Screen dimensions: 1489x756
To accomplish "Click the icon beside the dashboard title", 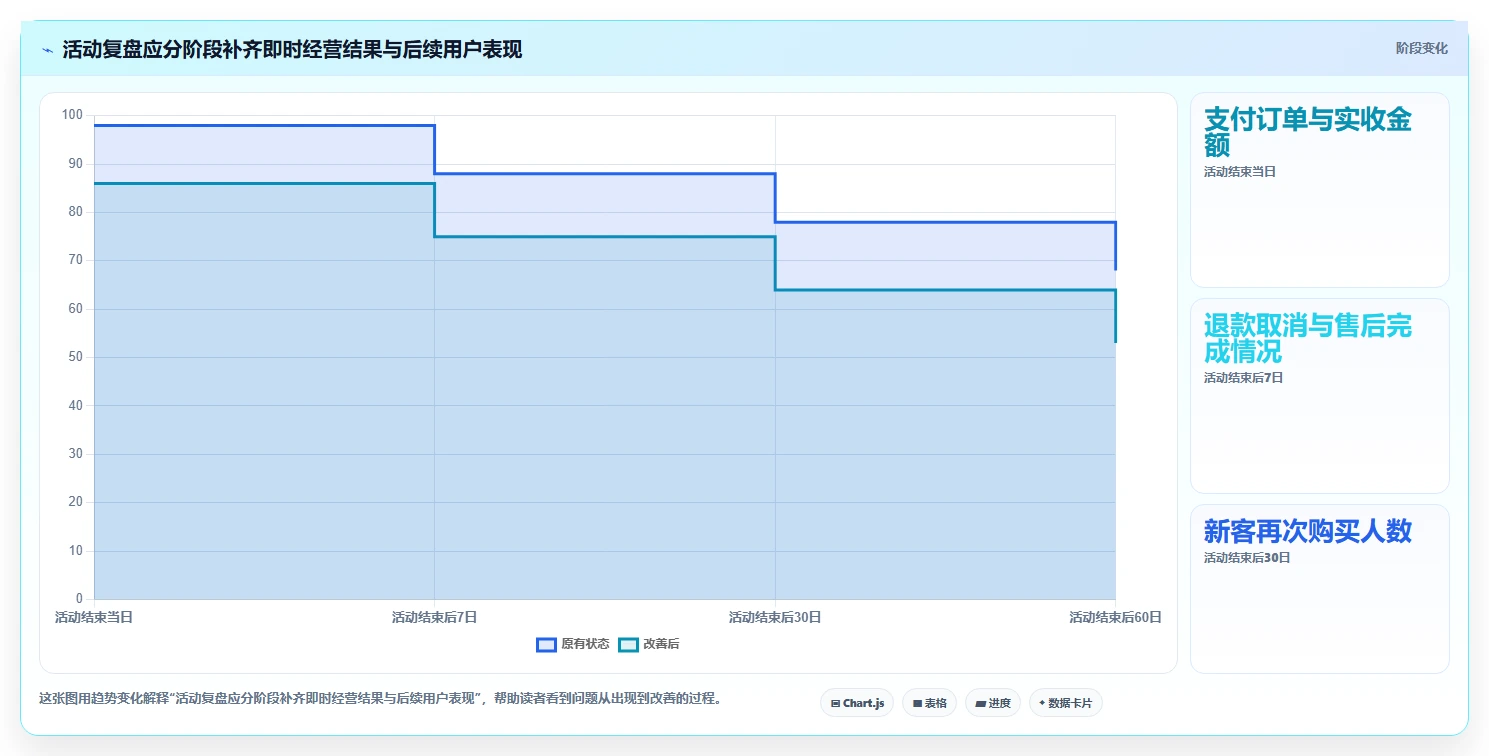I will (47, 50).
